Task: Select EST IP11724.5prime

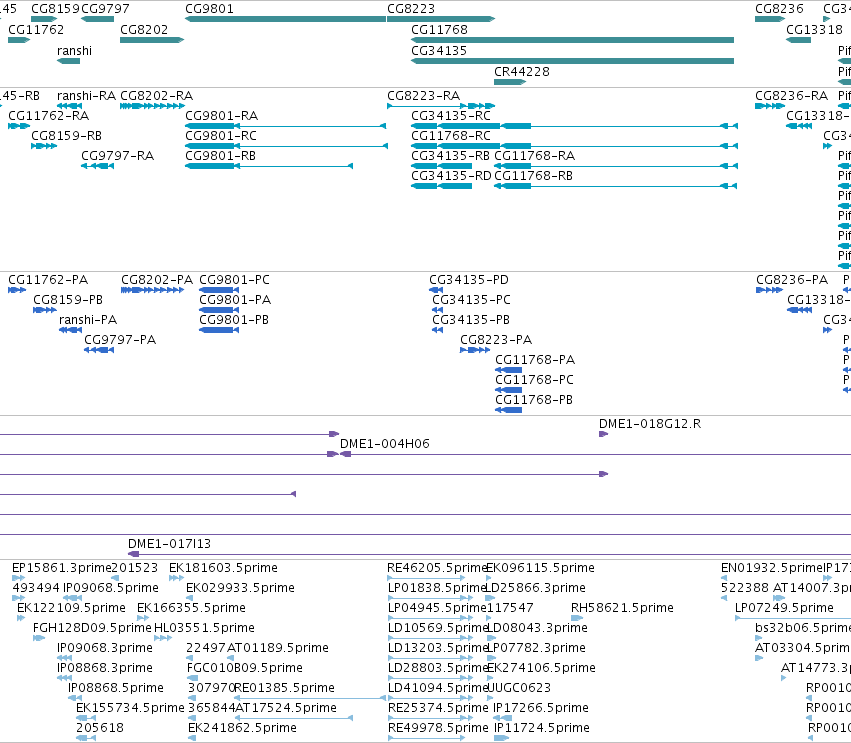Action: (x=541, y=728)
